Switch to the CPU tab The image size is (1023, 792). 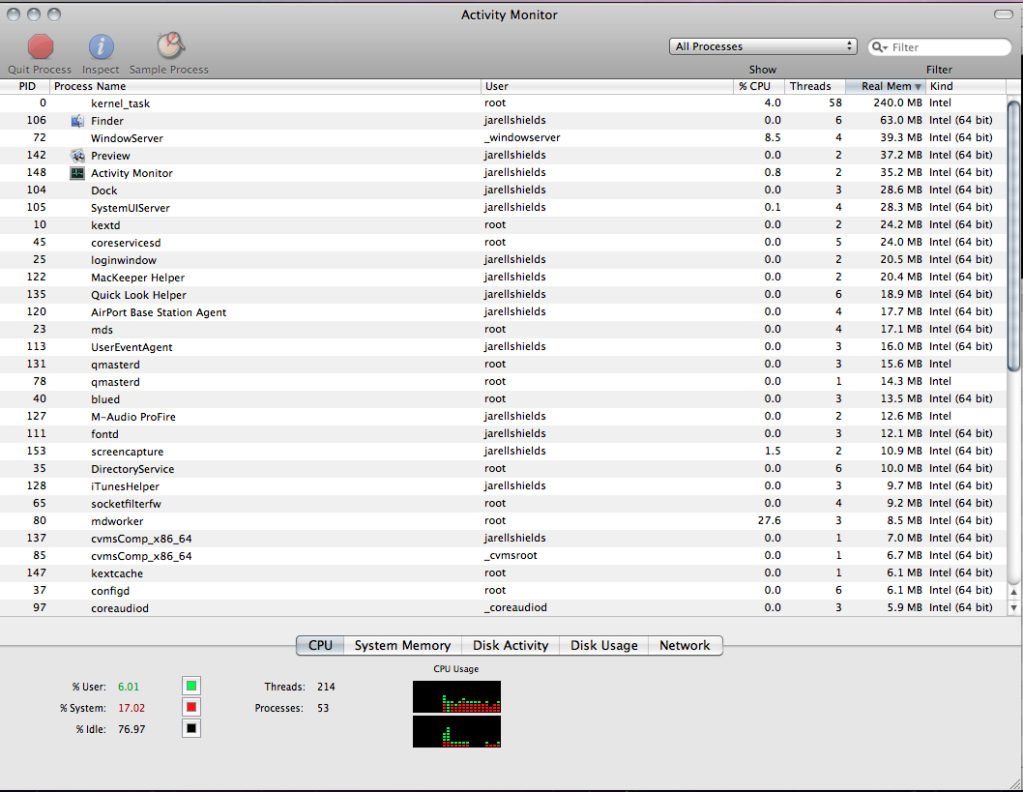(x=320, y=645)
